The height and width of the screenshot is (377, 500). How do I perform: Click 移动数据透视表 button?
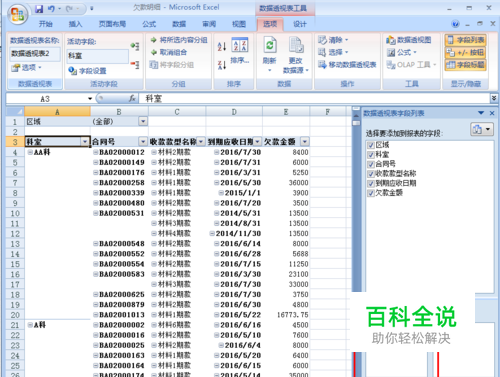(347, 65)
